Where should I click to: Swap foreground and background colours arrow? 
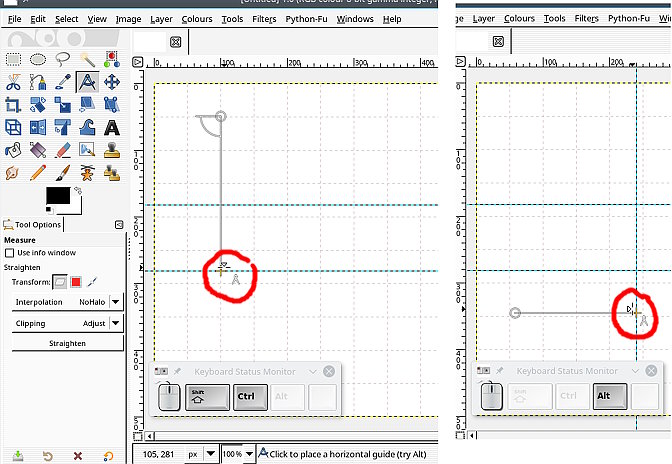pyautogui.click(x=78, y=190)
